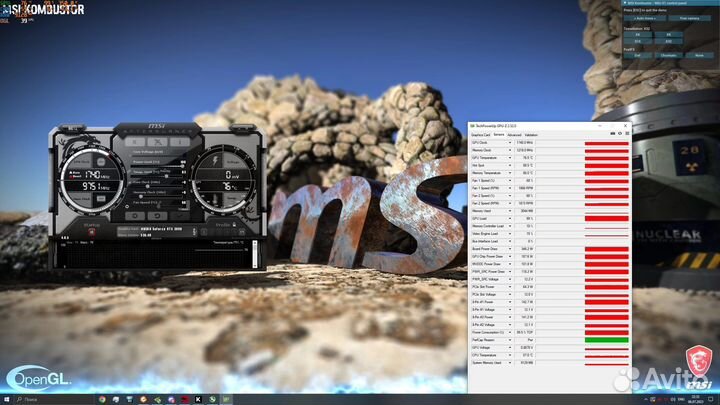Adjust the Afterburner Memory Clock slider
Image resolution: width=720 pixels, height=405 pixels.
(157, 197)
